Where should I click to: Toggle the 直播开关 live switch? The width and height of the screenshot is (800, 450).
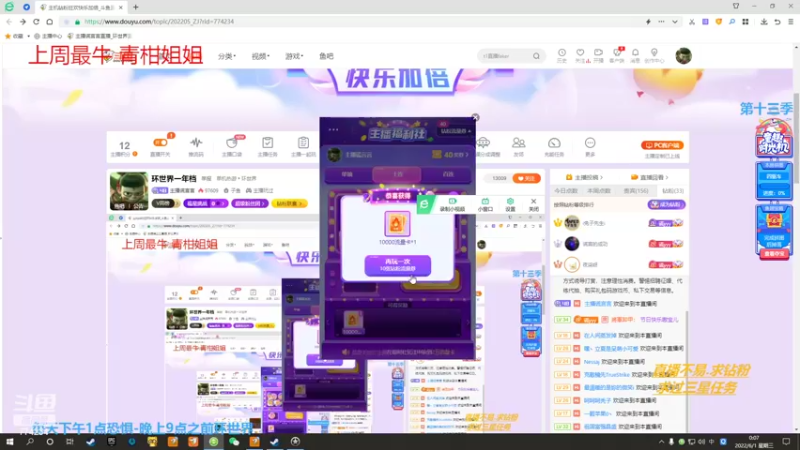coord(160,146)
